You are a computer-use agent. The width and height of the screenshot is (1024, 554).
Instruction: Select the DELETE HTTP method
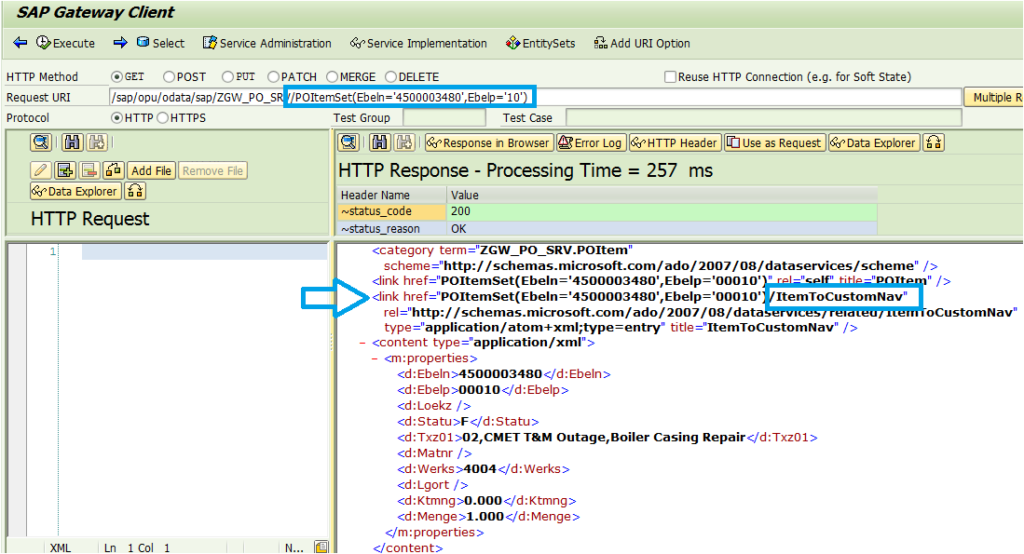(x=391, y=77)
